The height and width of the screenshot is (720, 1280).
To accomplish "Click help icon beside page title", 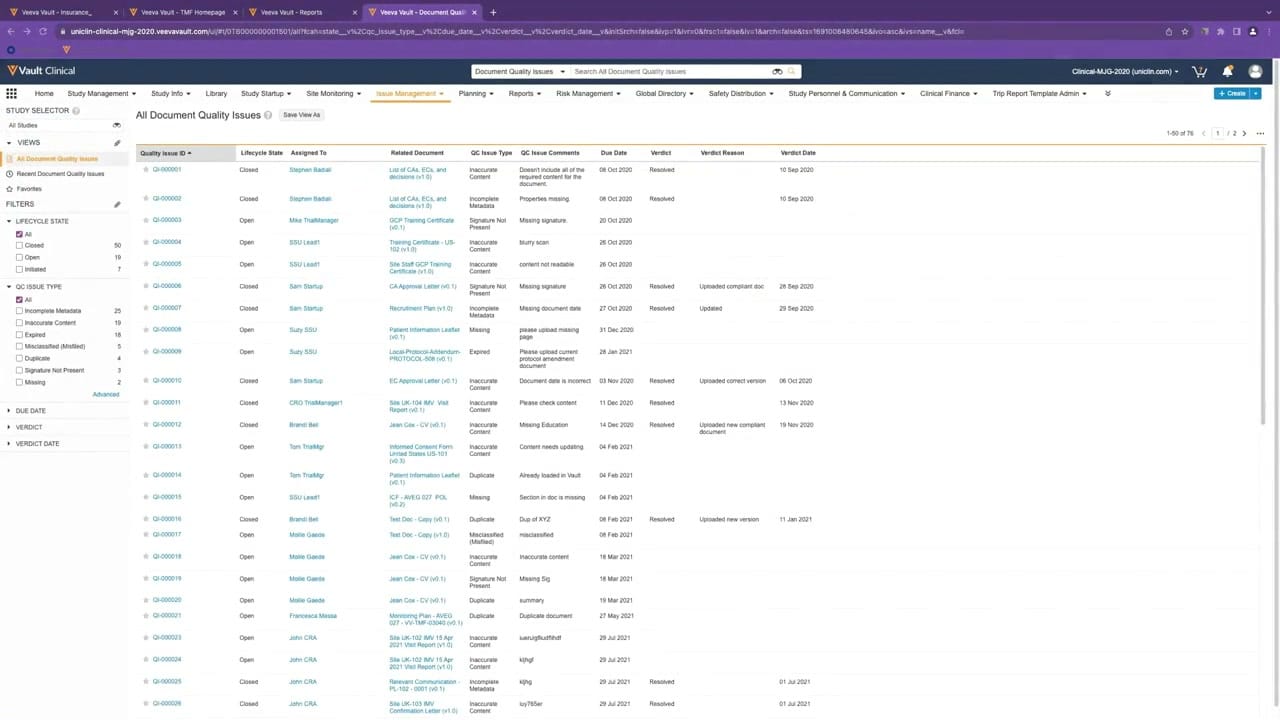I will [x=268, y=116].
